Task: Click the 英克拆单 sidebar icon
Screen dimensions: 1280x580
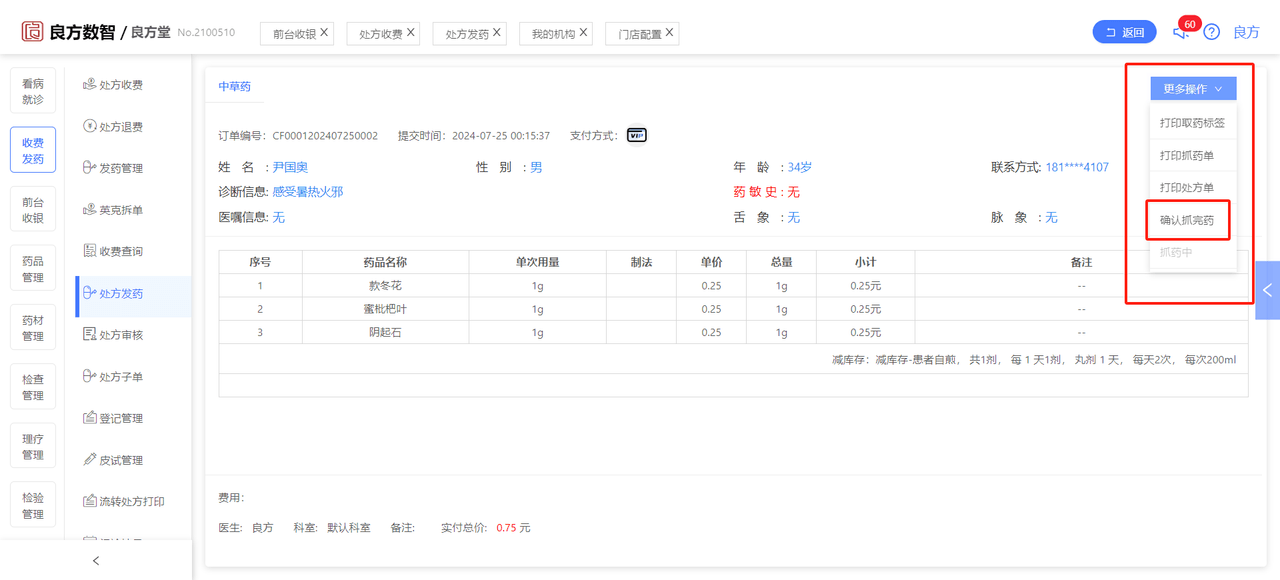Action: 90,210
